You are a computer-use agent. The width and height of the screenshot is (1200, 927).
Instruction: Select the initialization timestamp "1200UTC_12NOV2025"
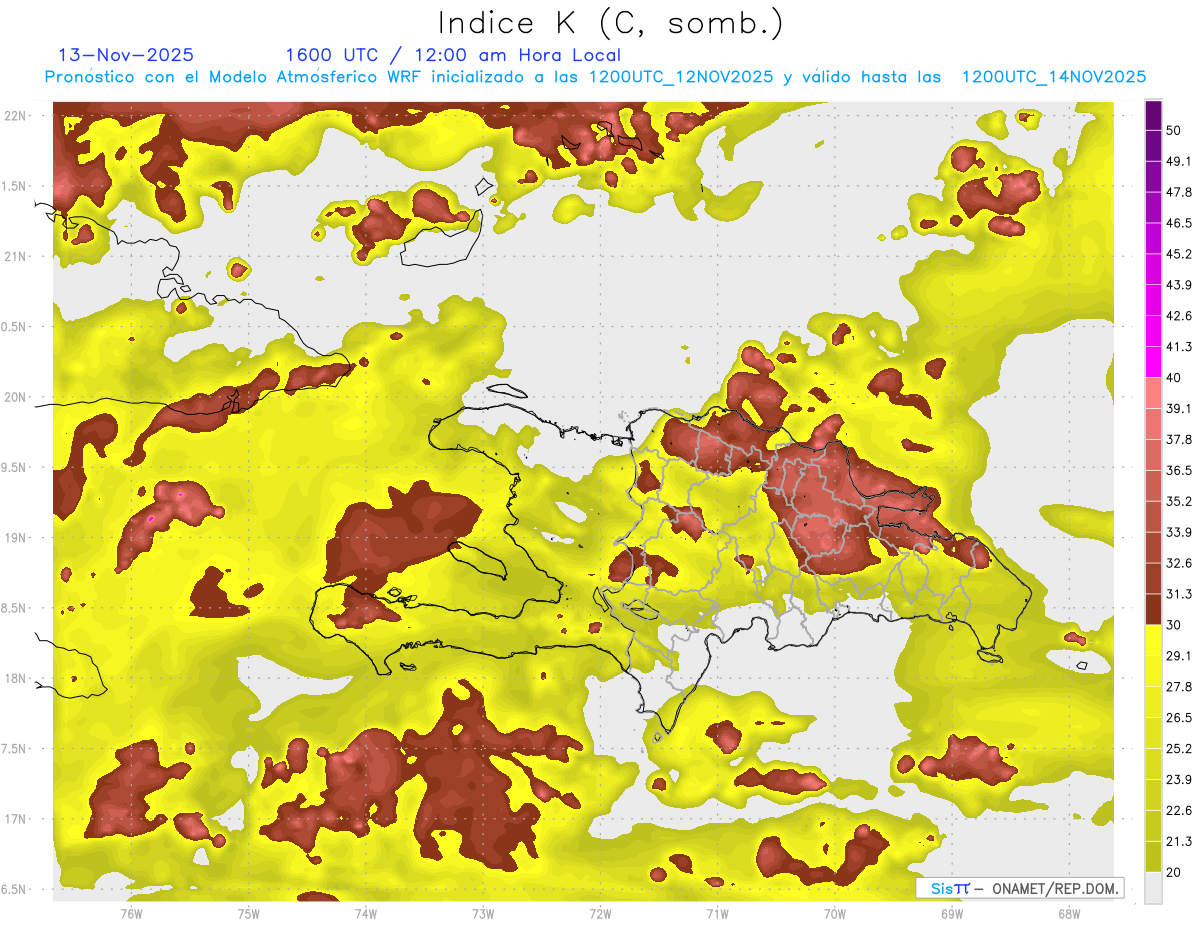point(681,77)
